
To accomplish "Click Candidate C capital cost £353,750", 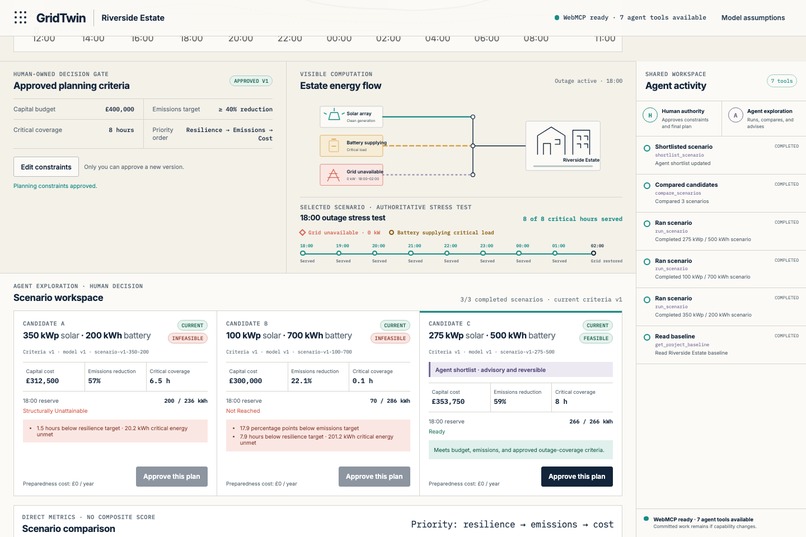I will (x=448, y=401).
